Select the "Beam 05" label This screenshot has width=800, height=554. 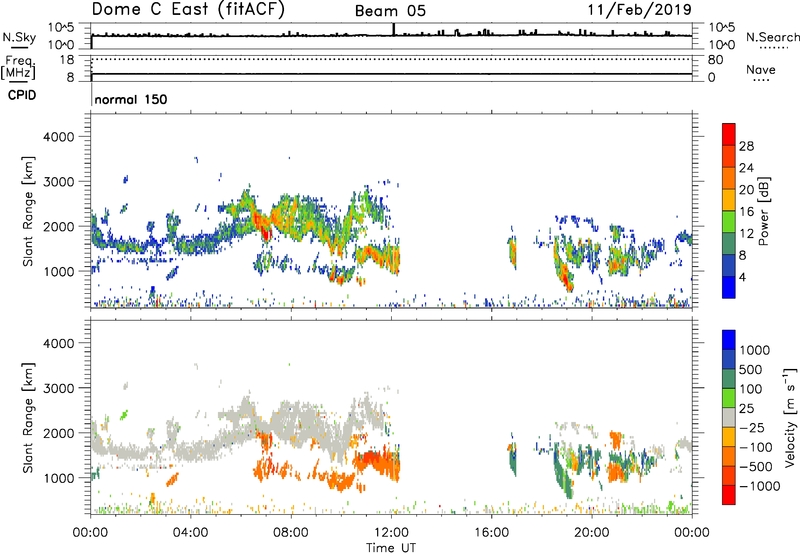[x=390, y=11]
